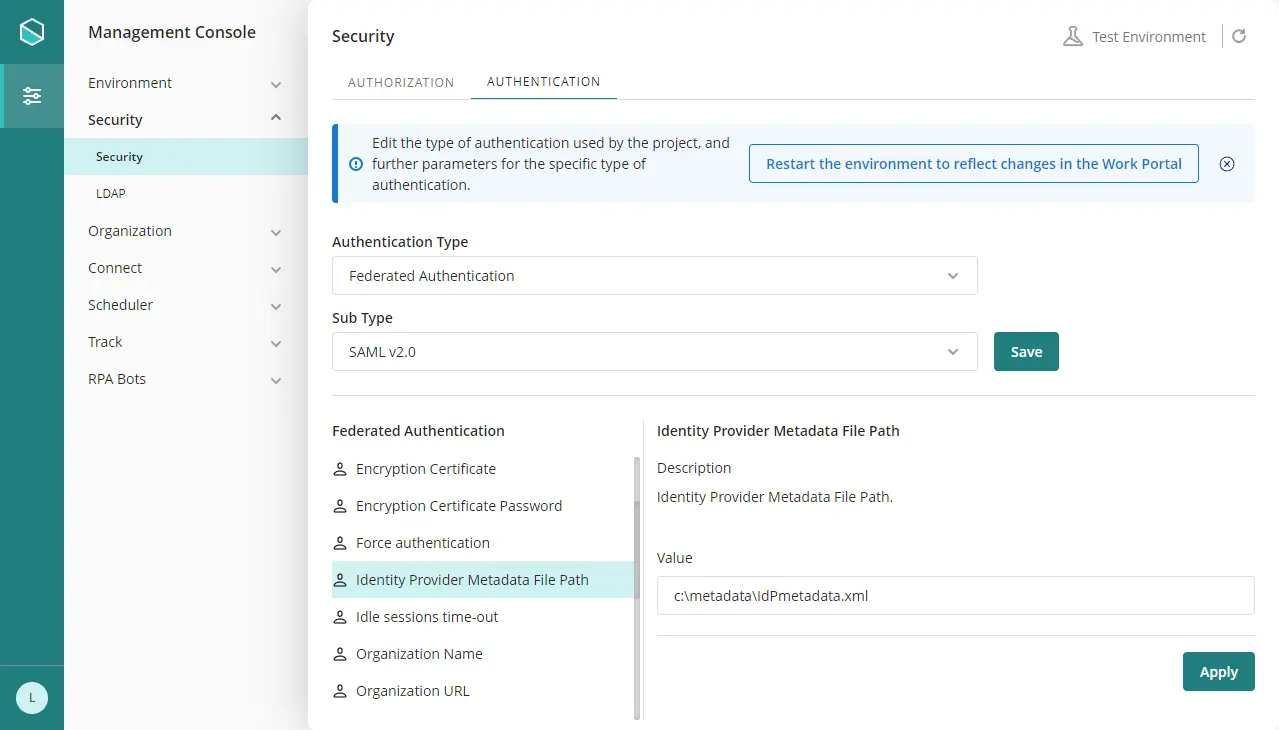Screen dimensions: 1279x730
Task: Click the icon beside Encryption Certificate Password
Action: point(340,506)
